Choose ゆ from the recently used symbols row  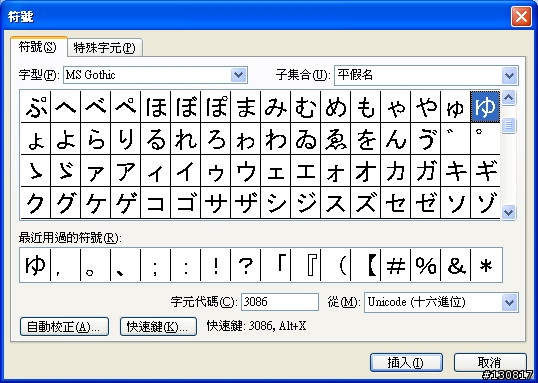[36, 265]
